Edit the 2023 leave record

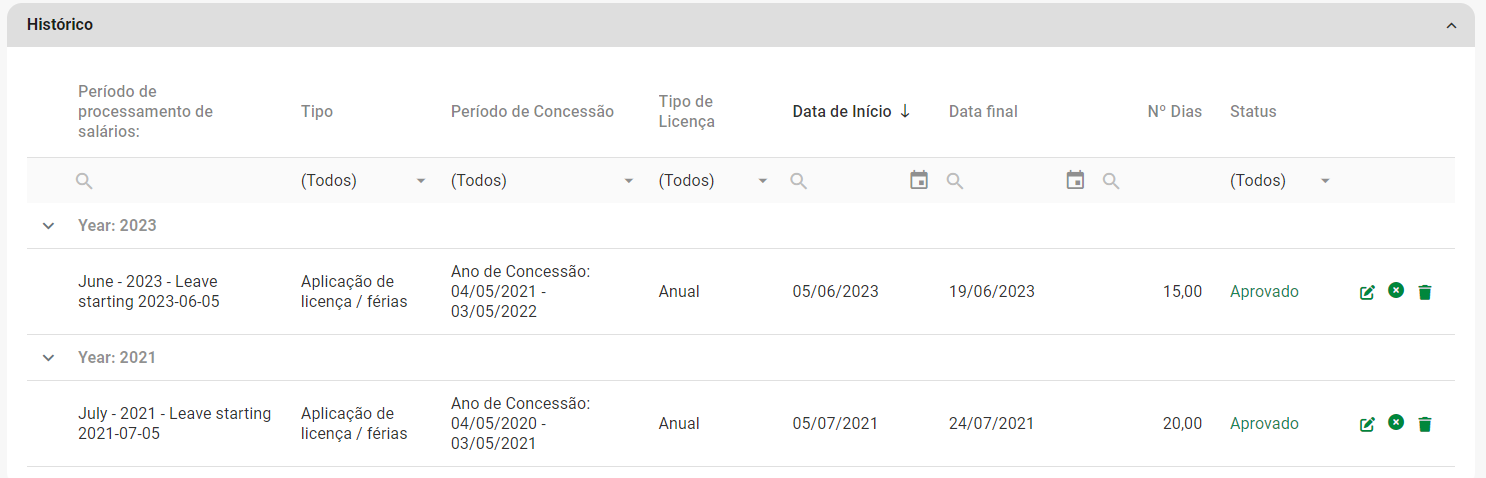(1367, 292)
